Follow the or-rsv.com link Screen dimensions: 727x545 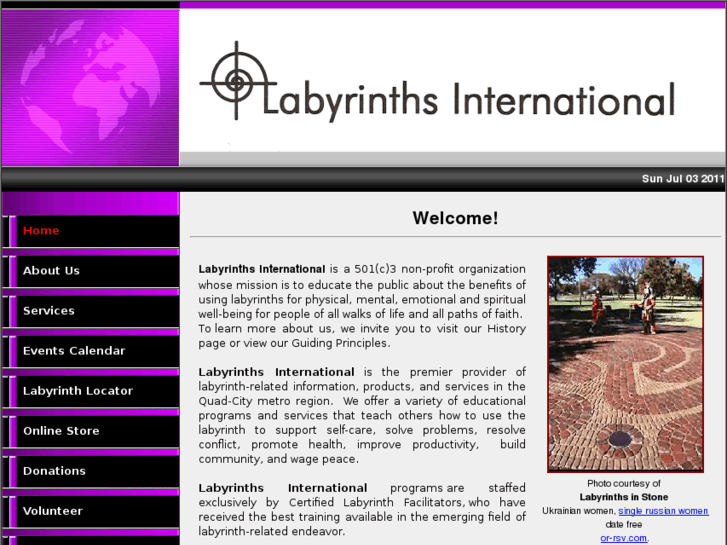coord(624,538)
